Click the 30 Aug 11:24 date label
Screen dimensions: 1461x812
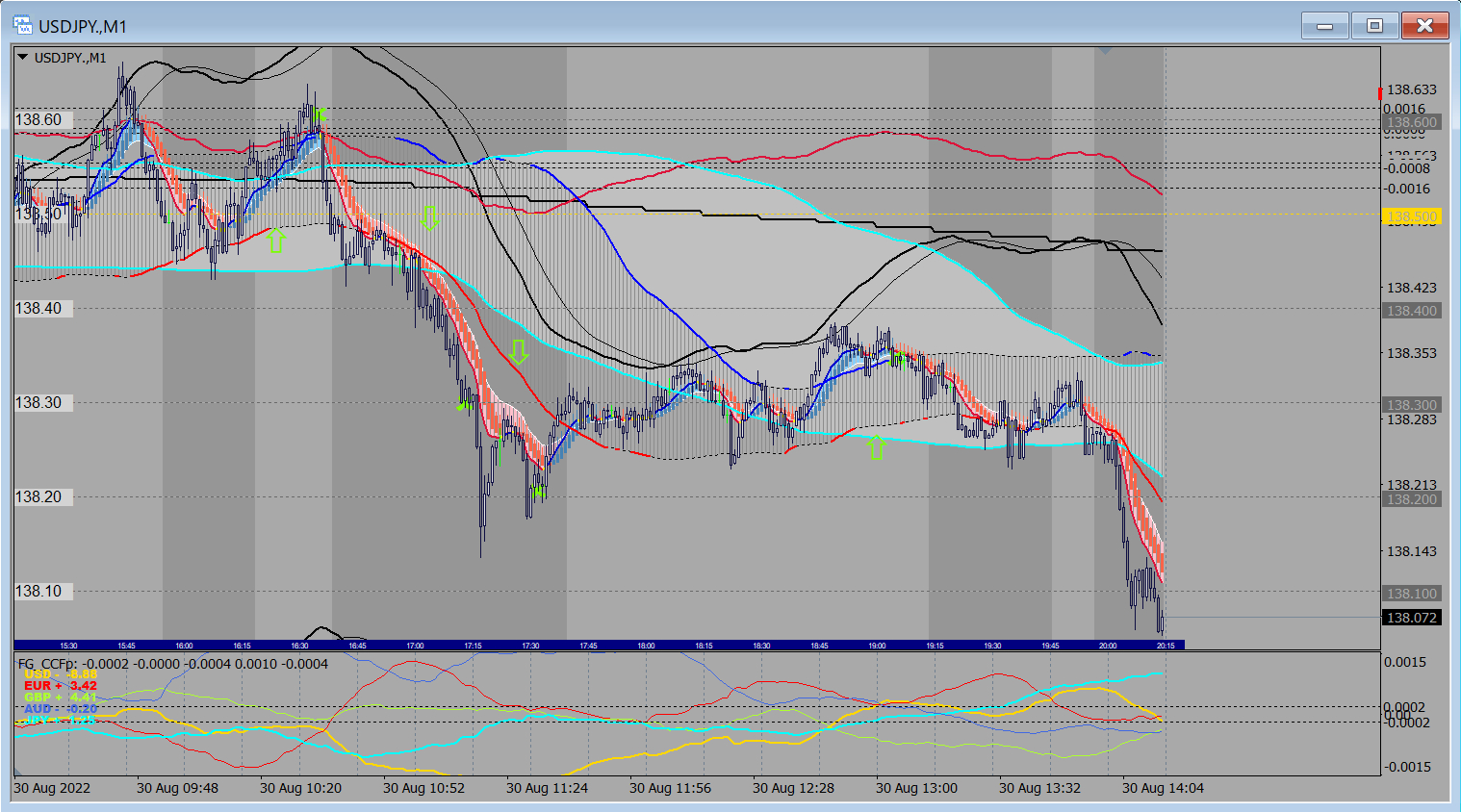coord(547,788)
